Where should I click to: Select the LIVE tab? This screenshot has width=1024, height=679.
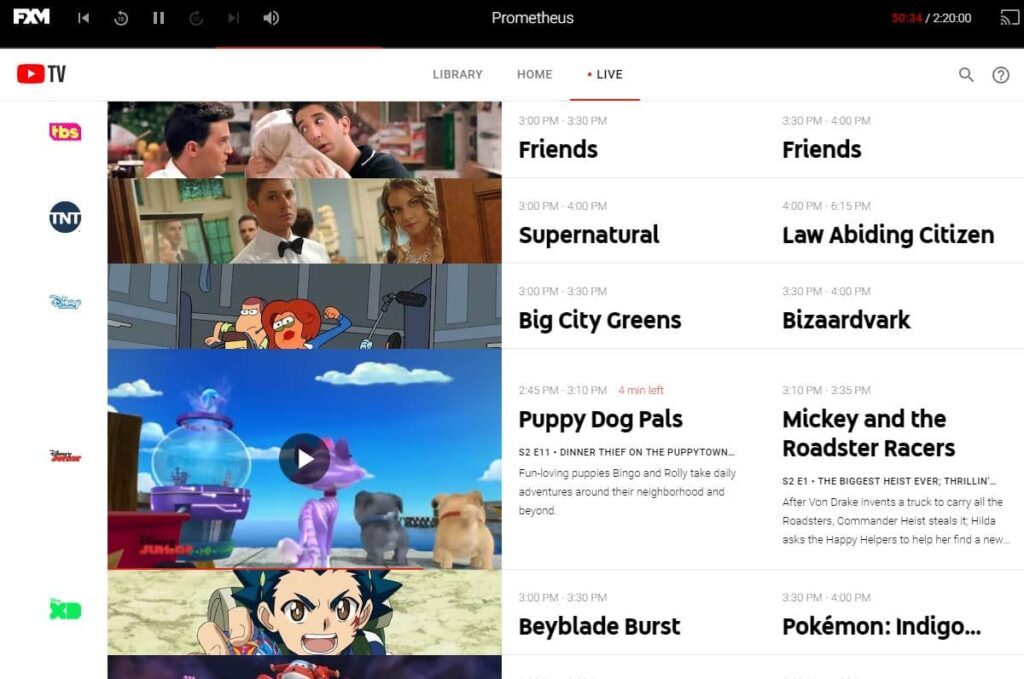click(x=610, y=74)
